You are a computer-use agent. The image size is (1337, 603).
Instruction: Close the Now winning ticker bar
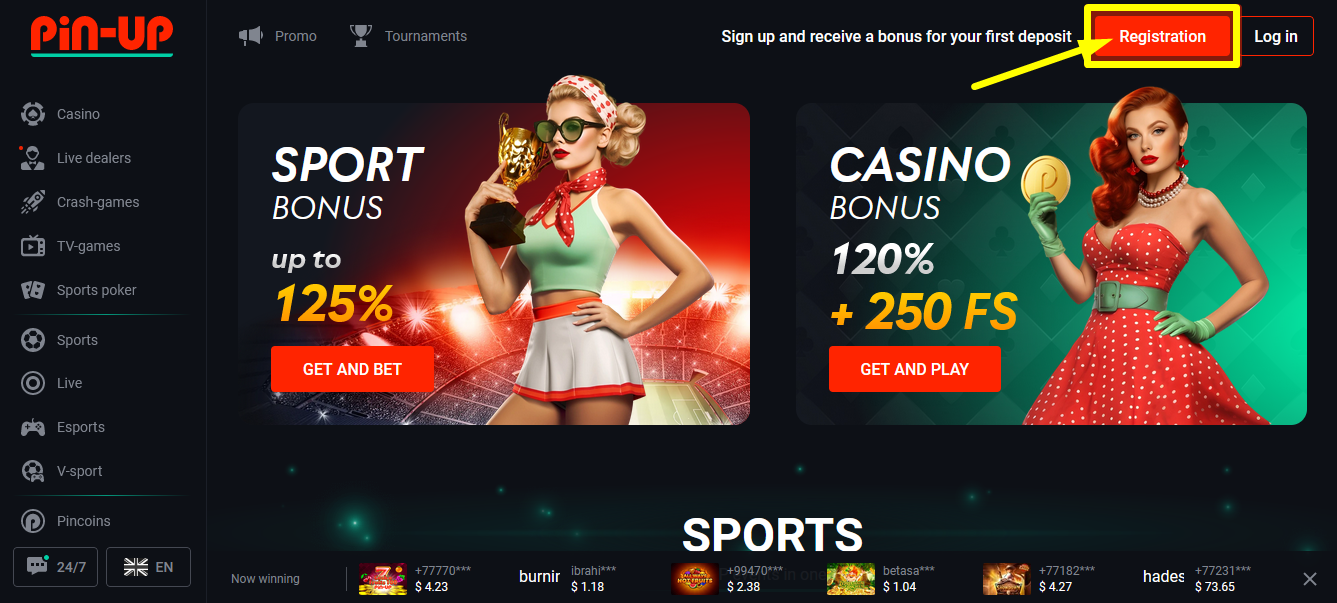coord(1310,578)
